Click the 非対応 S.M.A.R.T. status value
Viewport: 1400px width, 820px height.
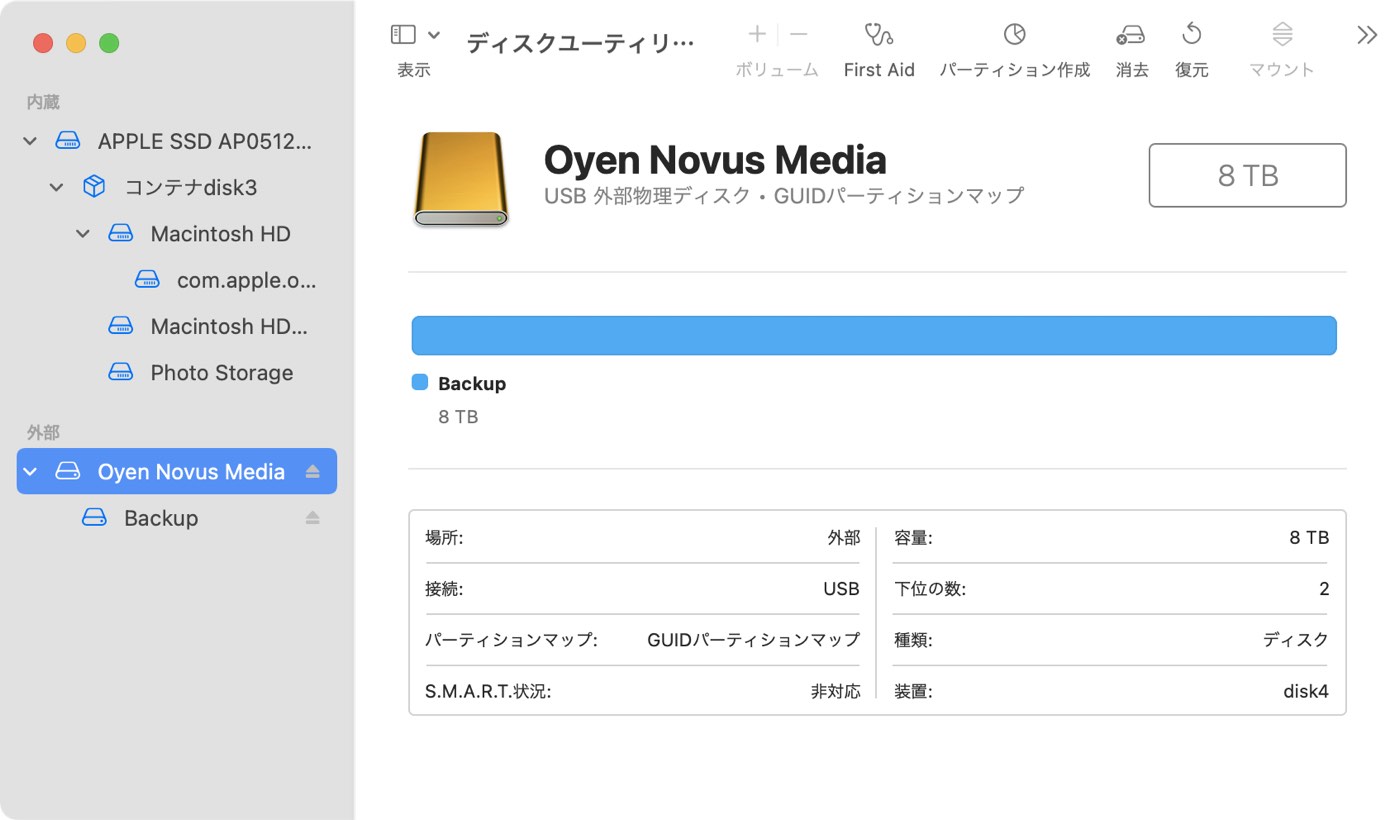(835, 691)
